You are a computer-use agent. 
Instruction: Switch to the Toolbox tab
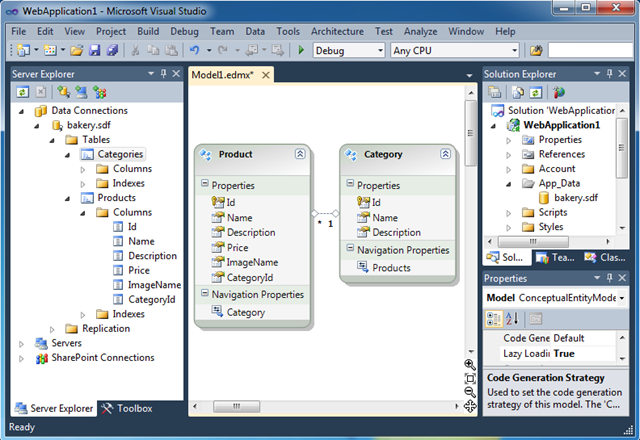click(x=127, y=409)
